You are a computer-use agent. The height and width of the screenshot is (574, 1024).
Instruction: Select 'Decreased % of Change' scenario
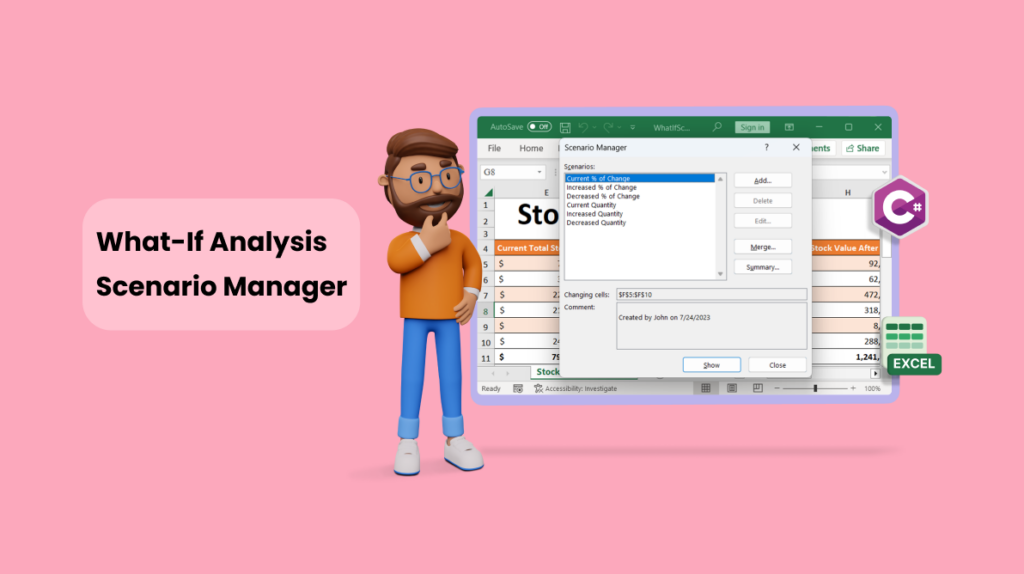[640, 196]
